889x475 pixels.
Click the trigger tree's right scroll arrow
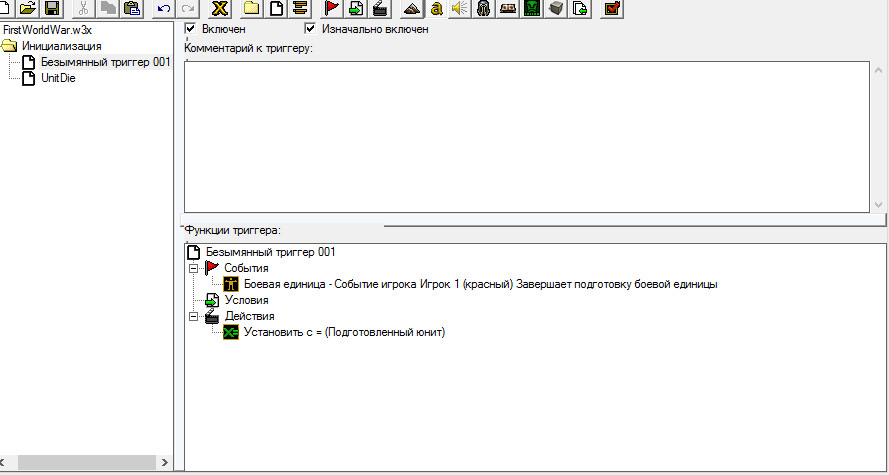[164, 462]
